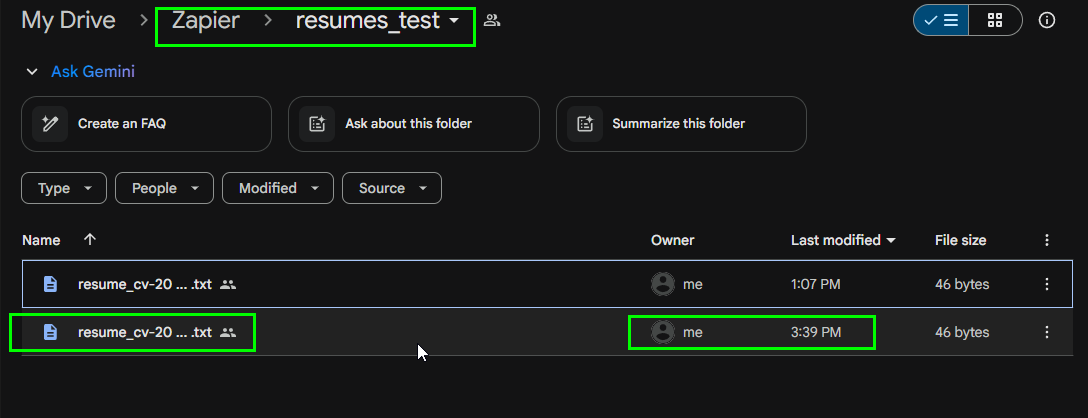Collapse the Ask Gemini section

tap(31, 72)
